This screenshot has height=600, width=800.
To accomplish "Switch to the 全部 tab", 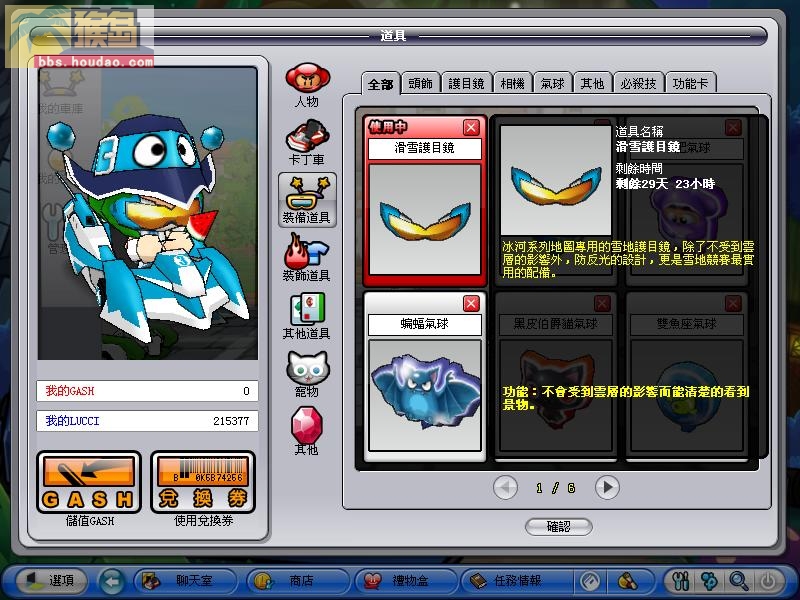I will tap(381, 84).
